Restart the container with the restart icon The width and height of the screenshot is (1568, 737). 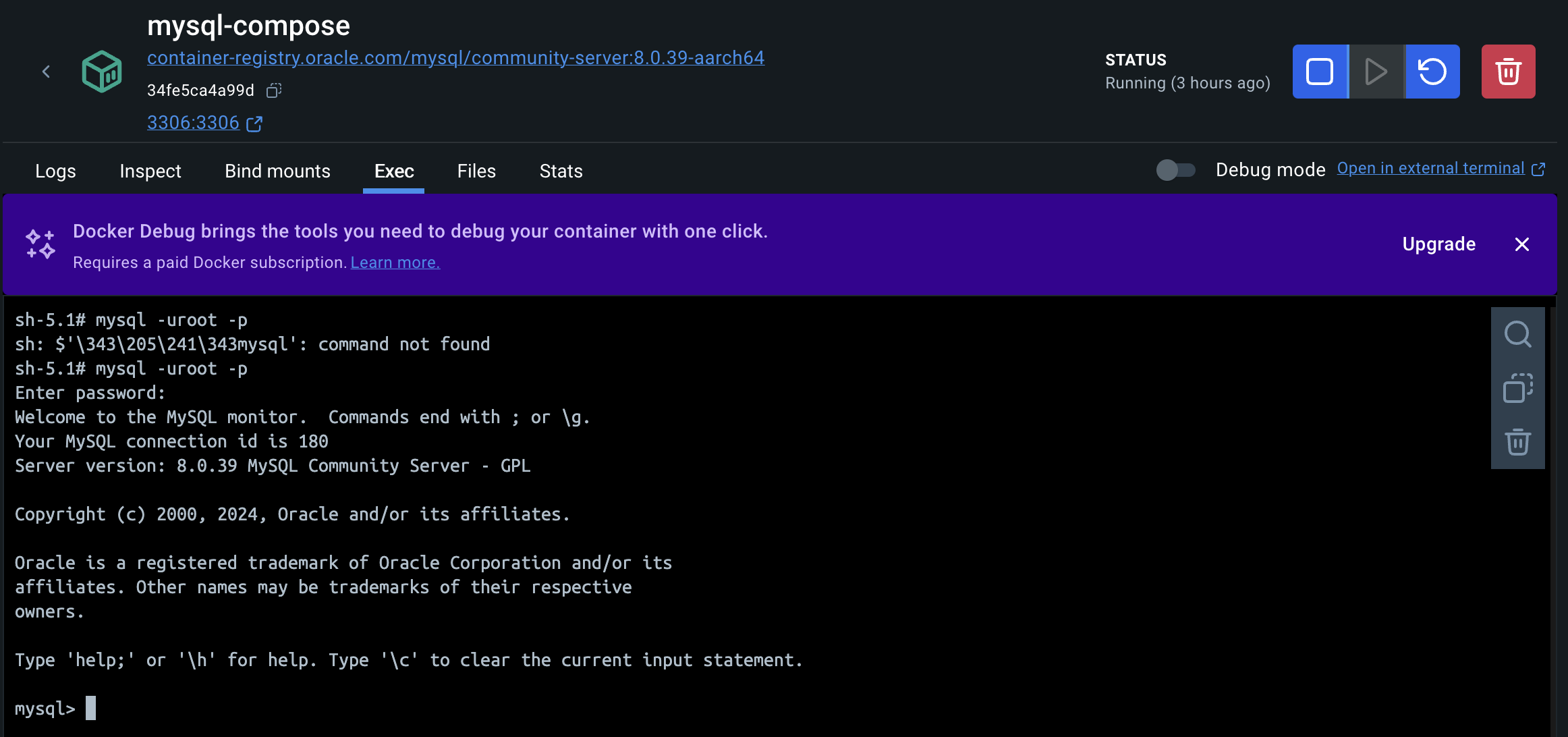1432,72
